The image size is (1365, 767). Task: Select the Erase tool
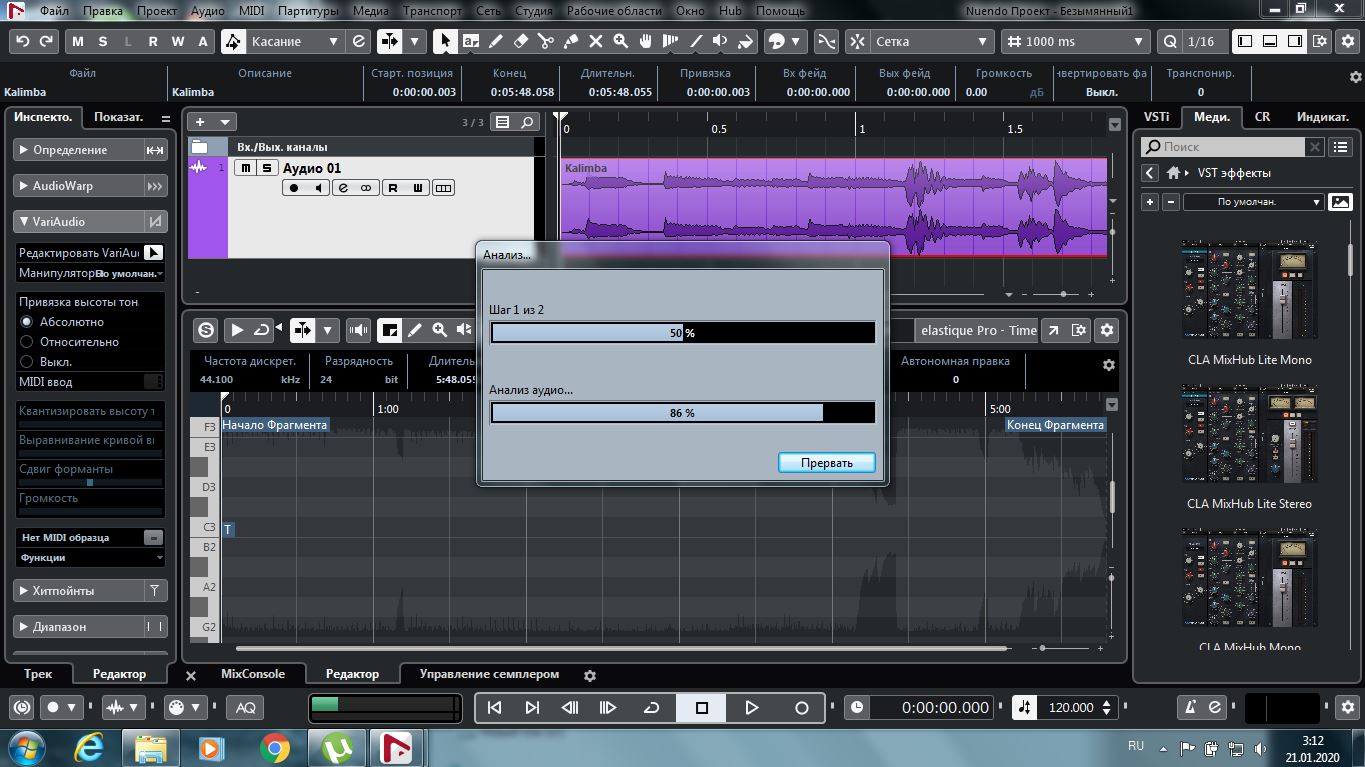pos(521,41)
